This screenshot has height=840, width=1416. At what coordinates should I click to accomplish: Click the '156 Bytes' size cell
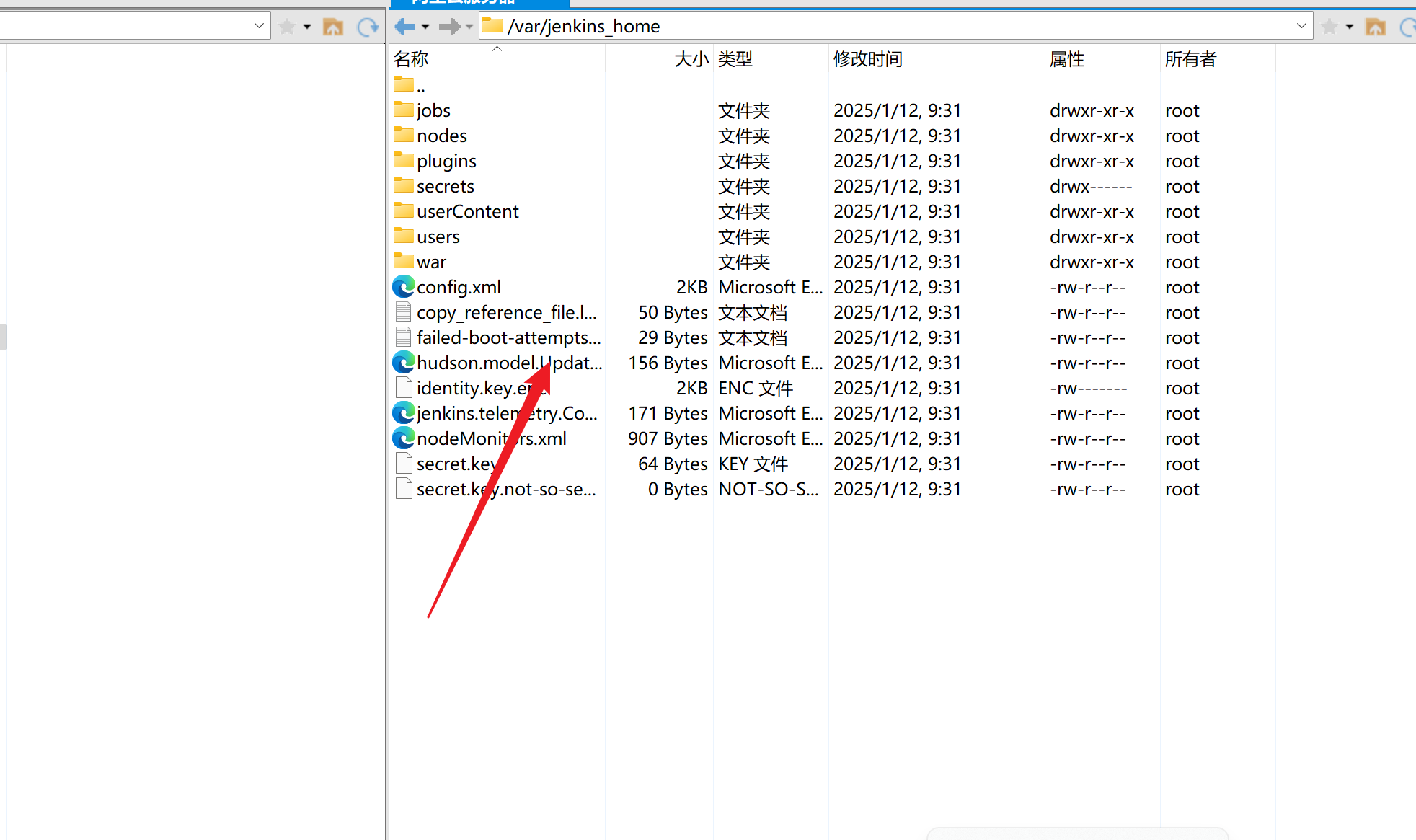point(668,363)
